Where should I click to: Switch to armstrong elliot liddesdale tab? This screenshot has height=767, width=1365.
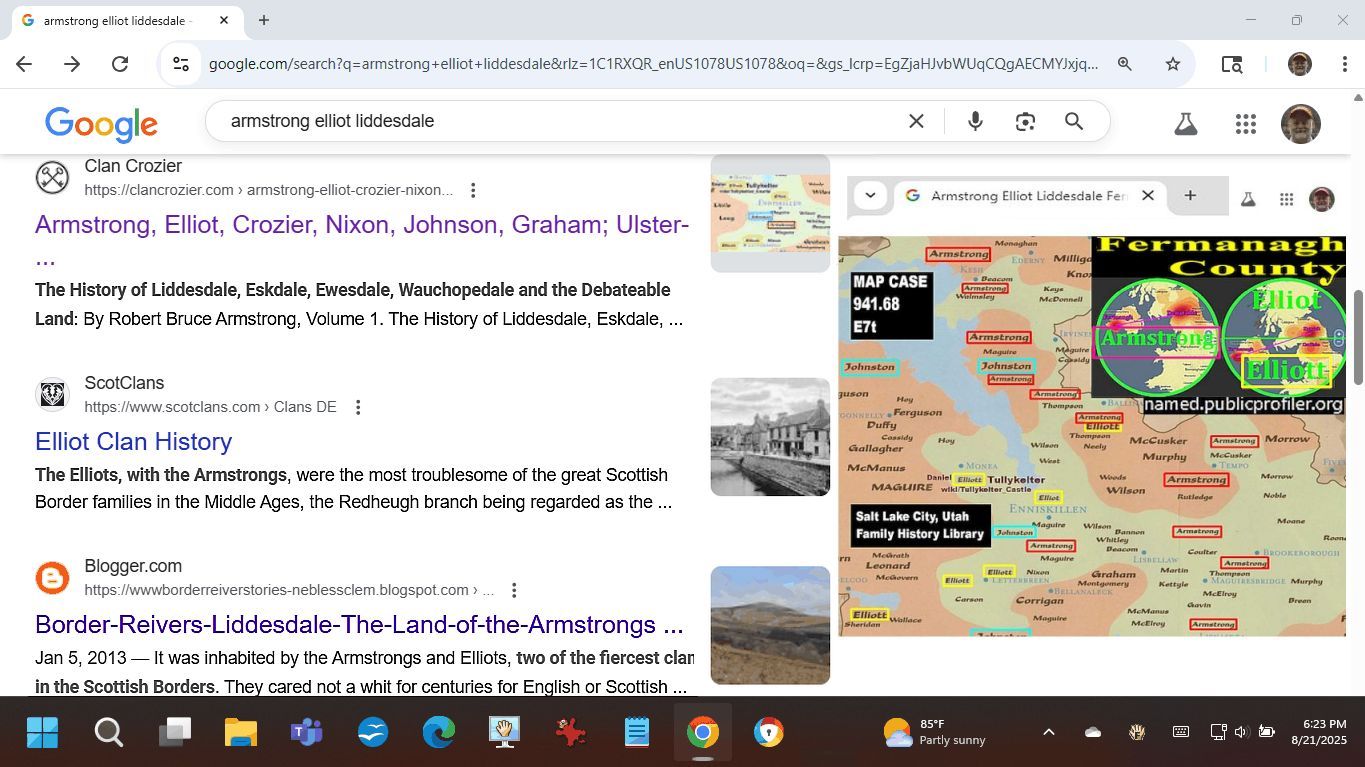point(115,20)
